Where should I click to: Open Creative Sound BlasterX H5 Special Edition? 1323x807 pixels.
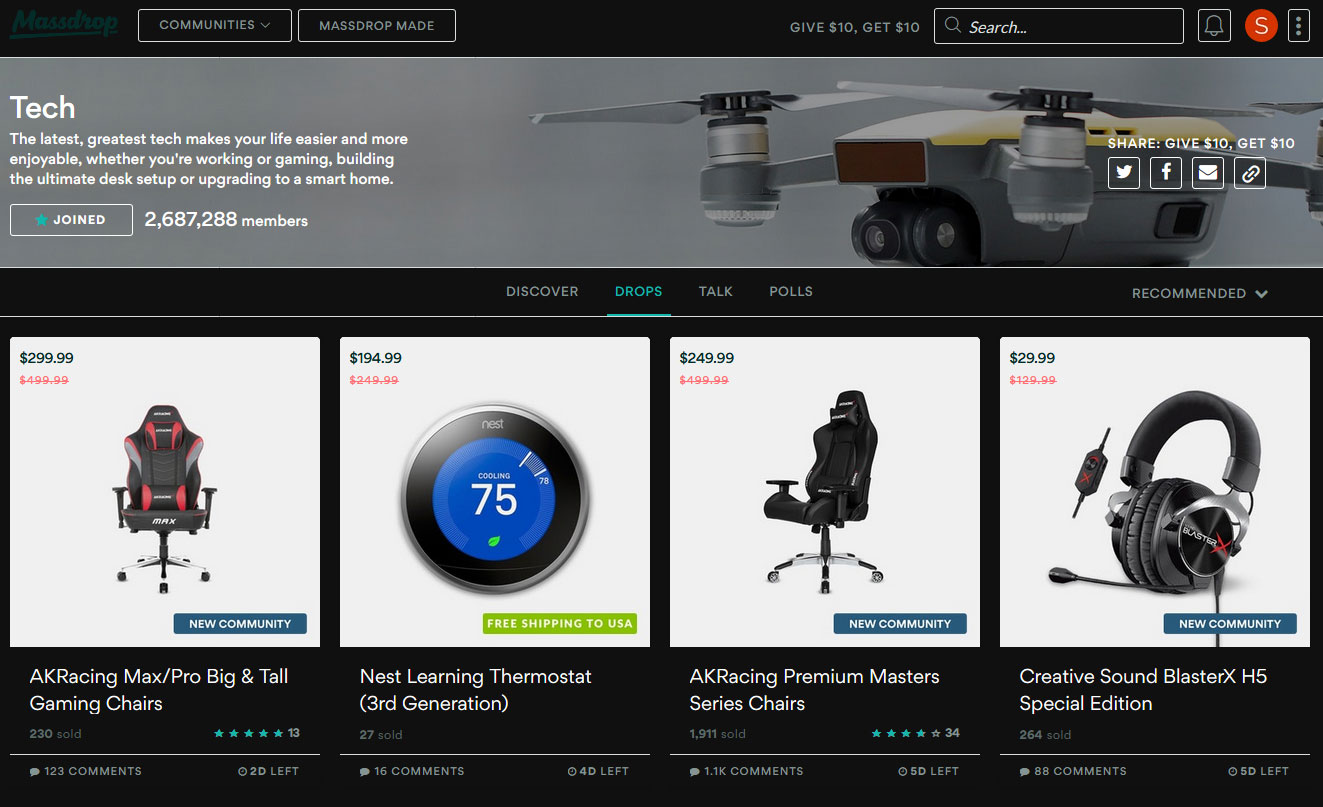[1143, 690]
